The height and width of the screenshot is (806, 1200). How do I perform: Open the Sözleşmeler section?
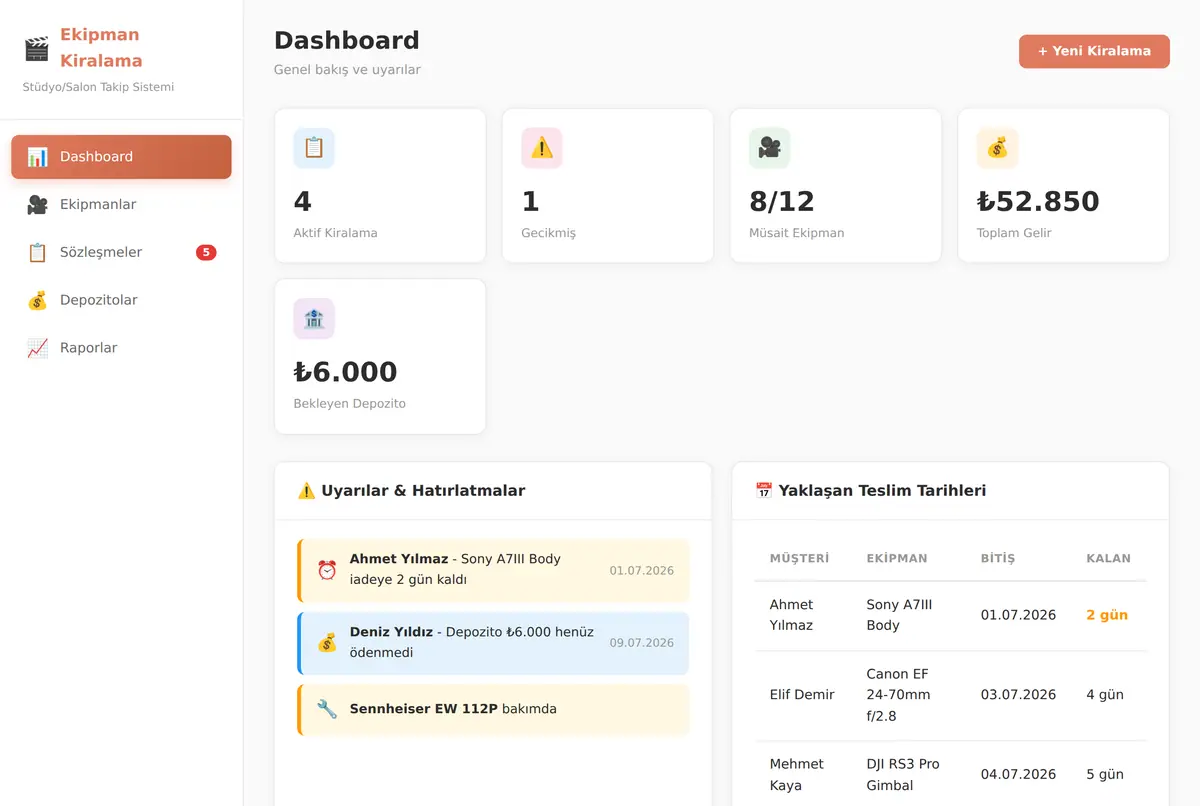click(121, 253)
